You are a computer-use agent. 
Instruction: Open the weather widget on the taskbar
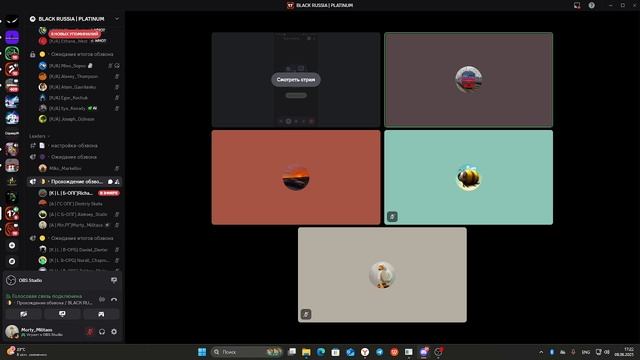pyautogui.click(x=27, y=352)
